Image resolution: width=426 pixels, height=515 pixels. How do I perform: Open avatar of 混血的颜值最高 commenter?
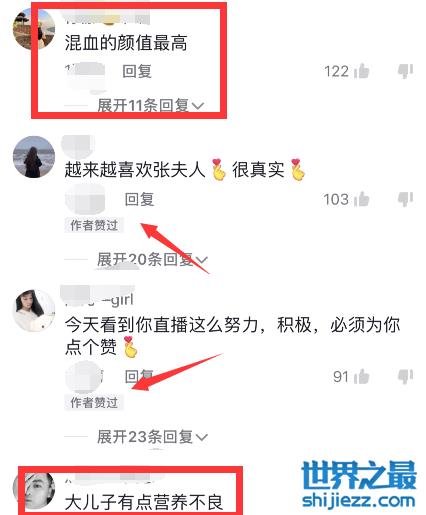point(34,29)
